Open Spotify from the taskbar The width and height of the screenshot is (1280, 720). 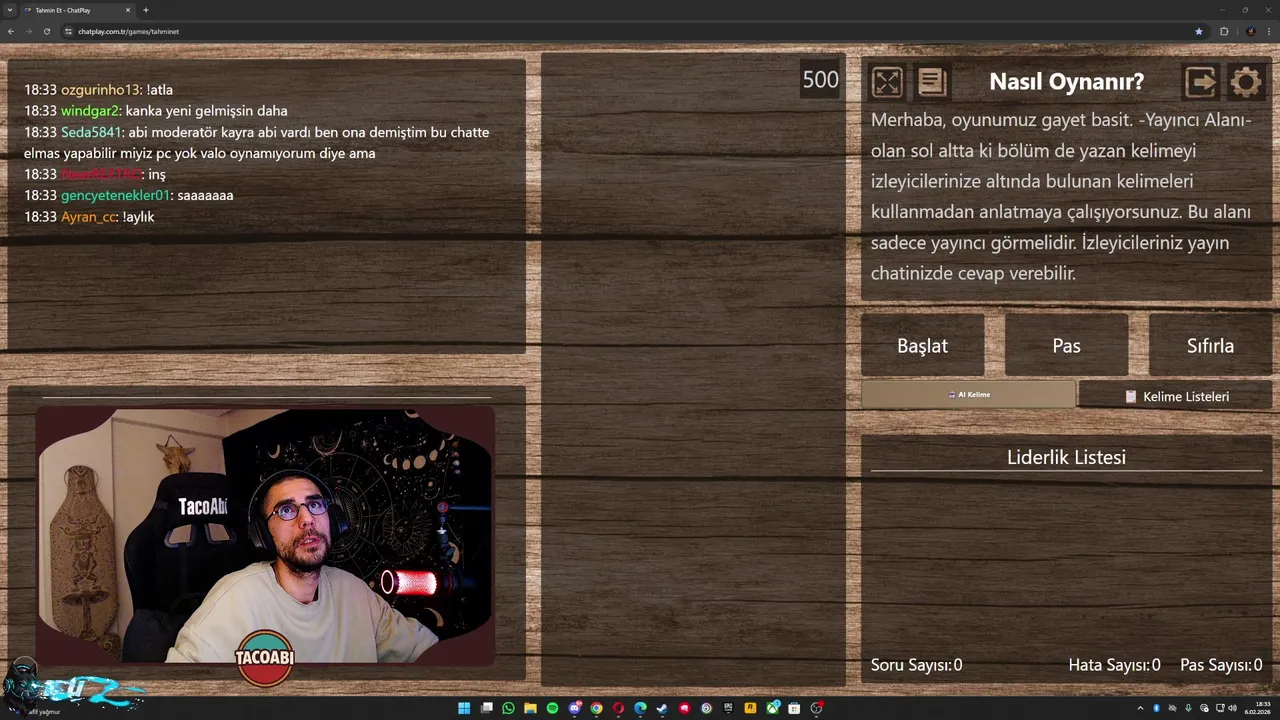point(552,708)
